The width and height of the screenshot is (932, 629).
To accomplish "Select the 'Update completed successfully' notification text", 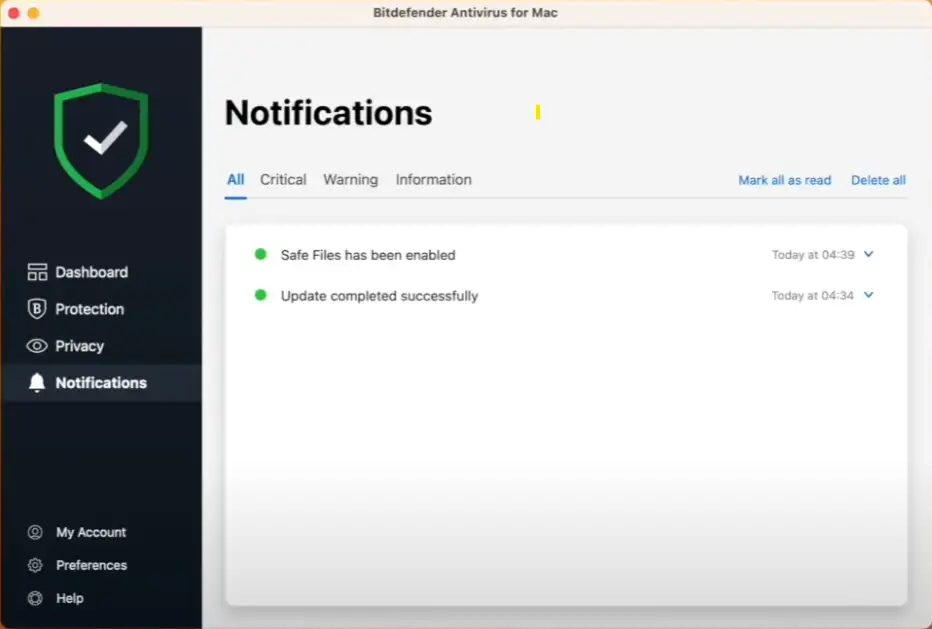I will click(x=379, y=296).
